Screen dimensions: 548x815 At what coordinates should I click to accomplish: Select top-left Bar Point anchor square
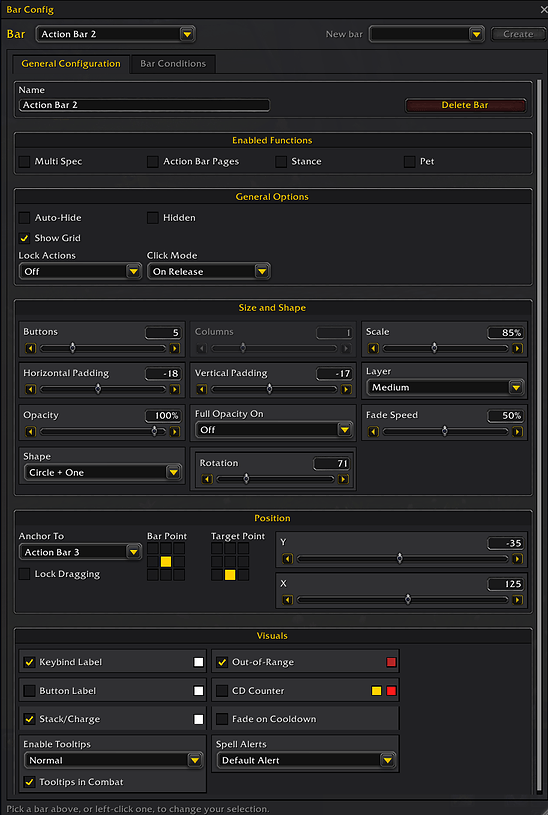tap(153, 548)
